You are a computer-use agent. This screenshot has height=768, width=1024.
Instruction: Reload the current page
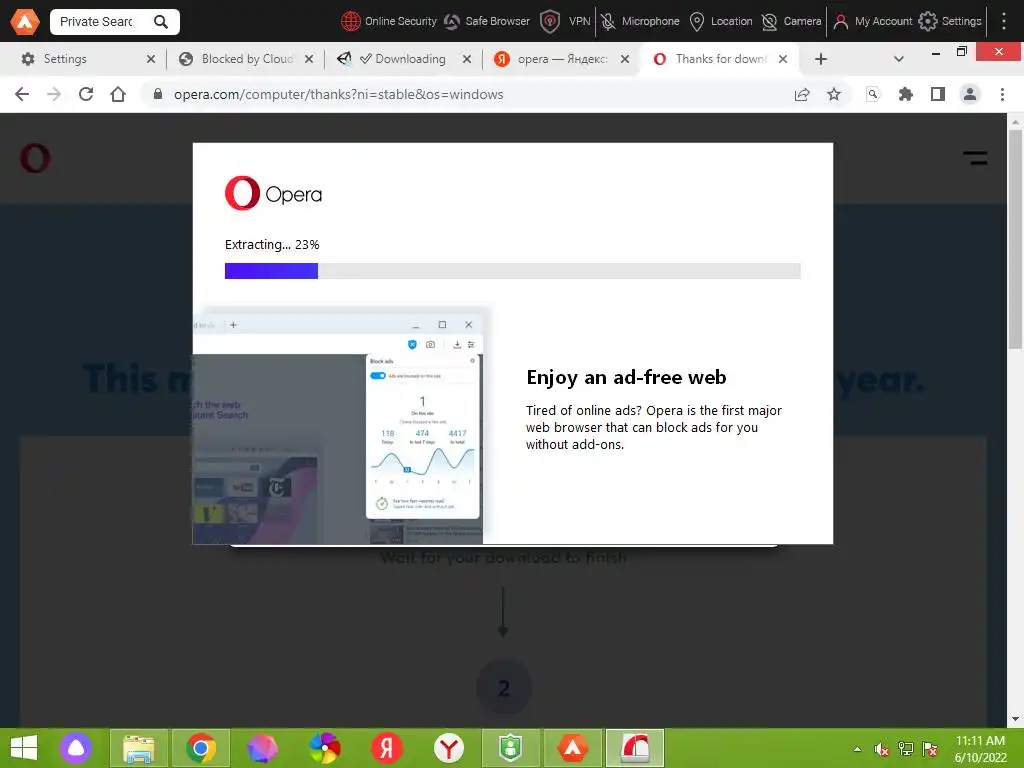tap(86, 94)
